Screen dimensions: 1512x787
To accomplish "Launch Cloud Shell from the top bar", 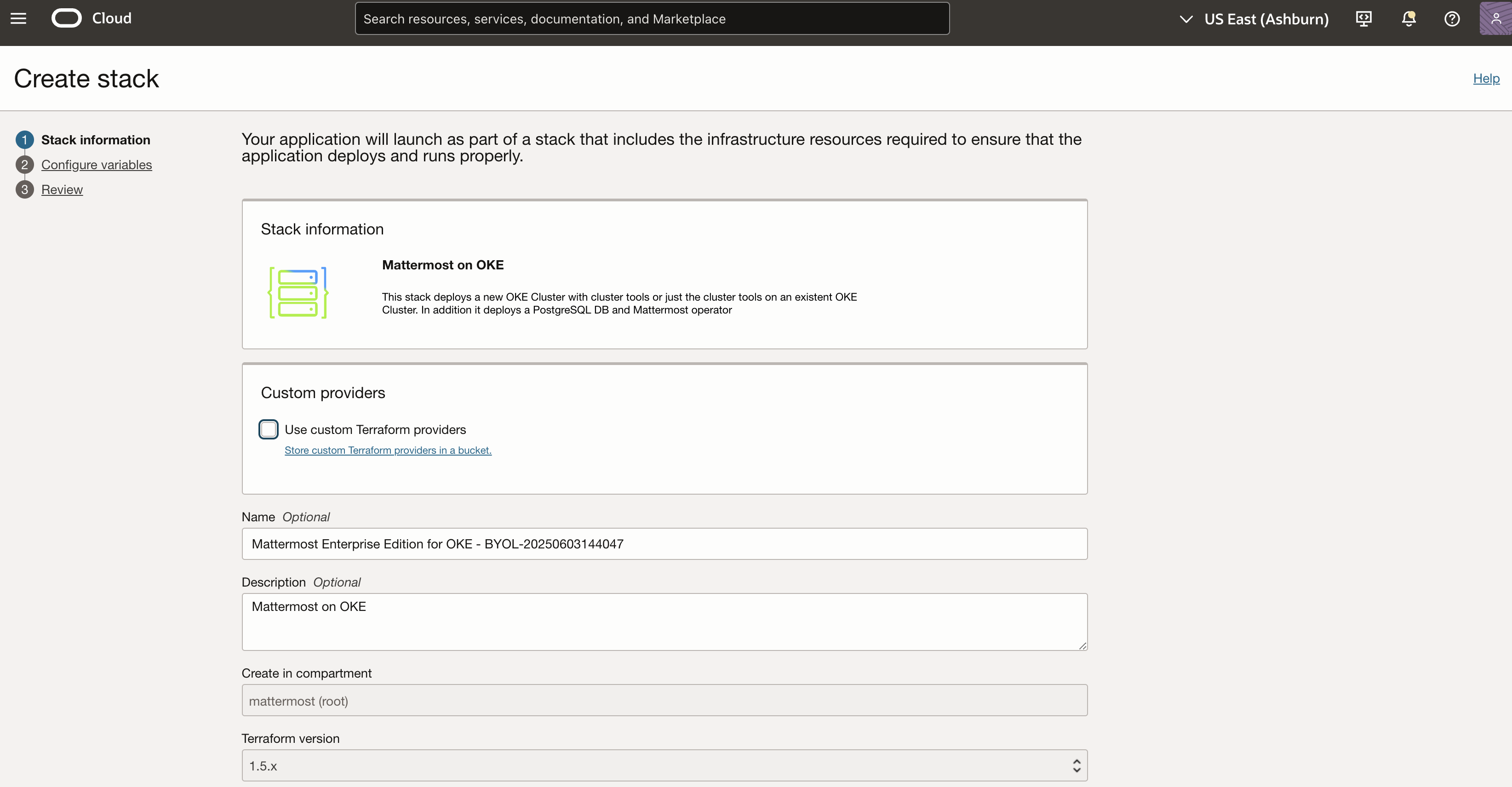I will [1363, 18].
